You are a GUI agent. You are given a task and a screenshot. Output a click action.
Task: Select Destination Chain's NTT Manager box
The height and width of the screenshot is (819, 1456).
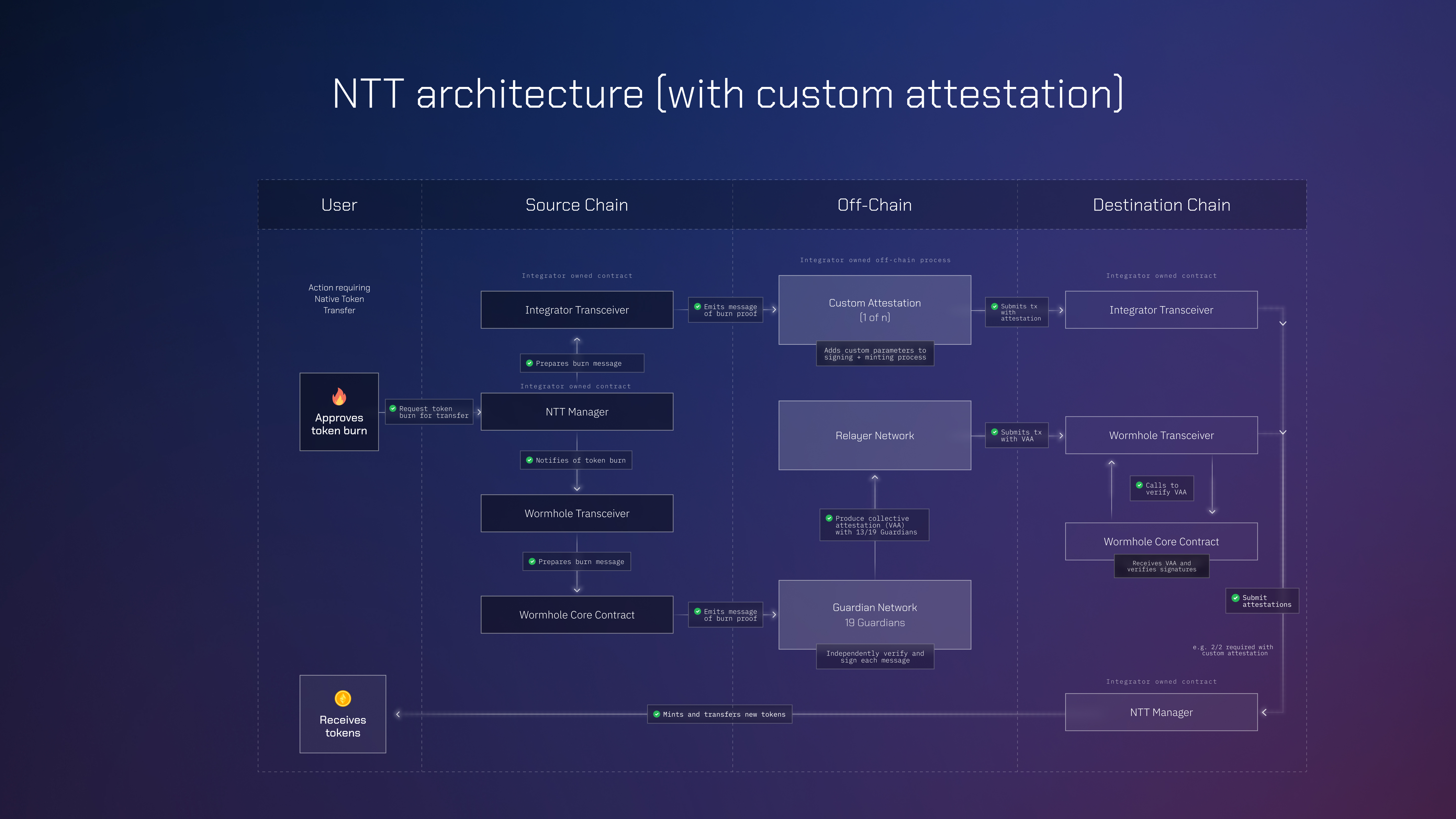coord(1162,712)
